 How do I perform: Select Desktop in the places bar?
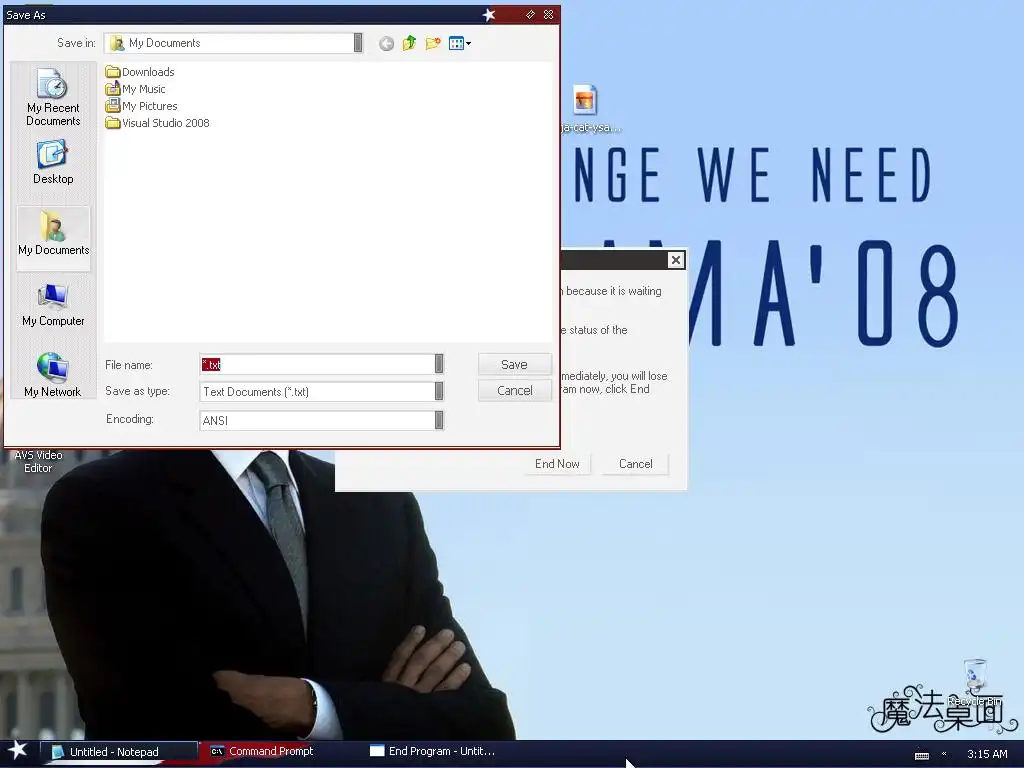pos(53,162)
